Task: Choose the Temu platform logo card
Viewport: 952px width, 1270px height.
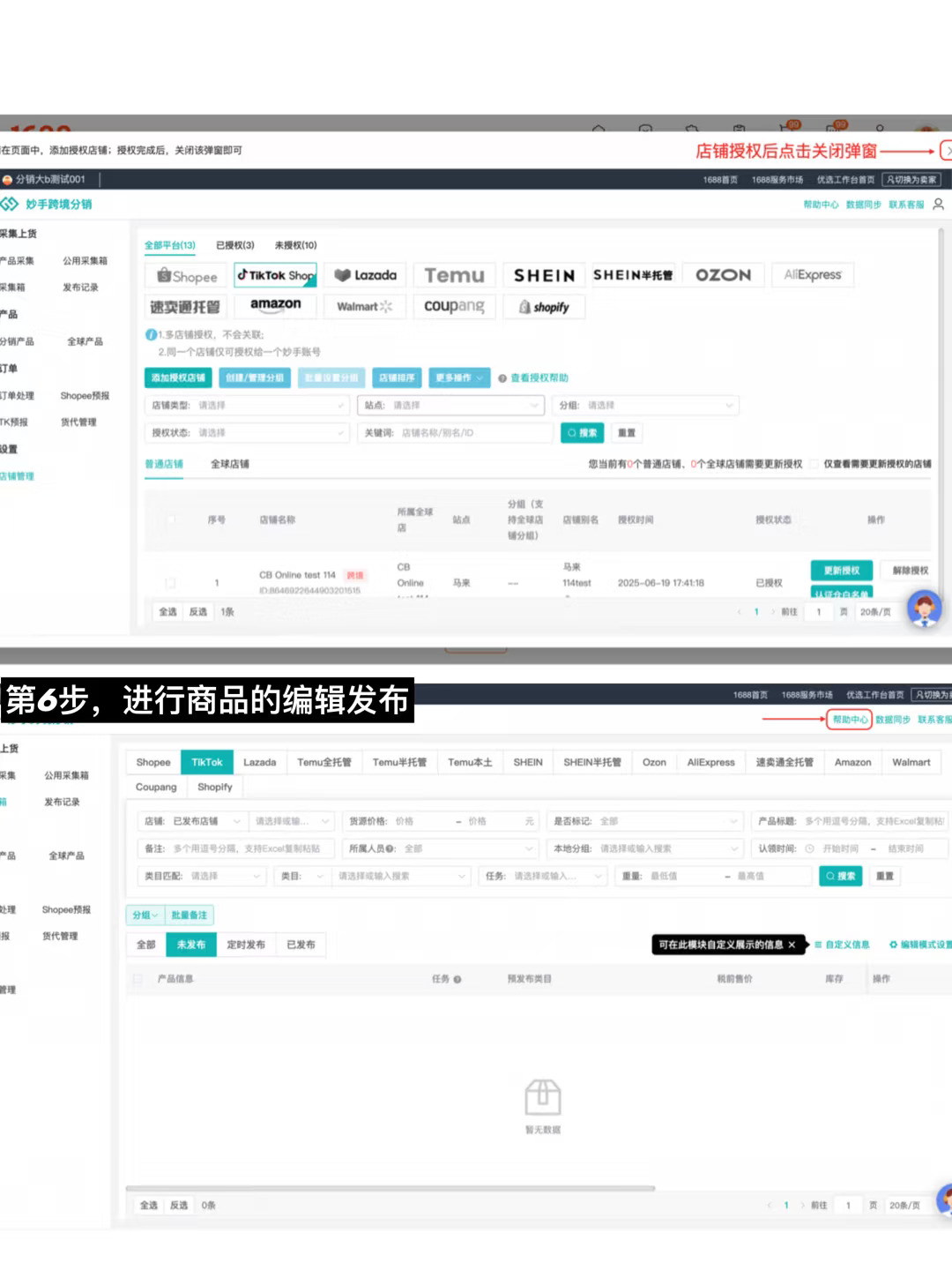Action: click(x=455, y=275)
